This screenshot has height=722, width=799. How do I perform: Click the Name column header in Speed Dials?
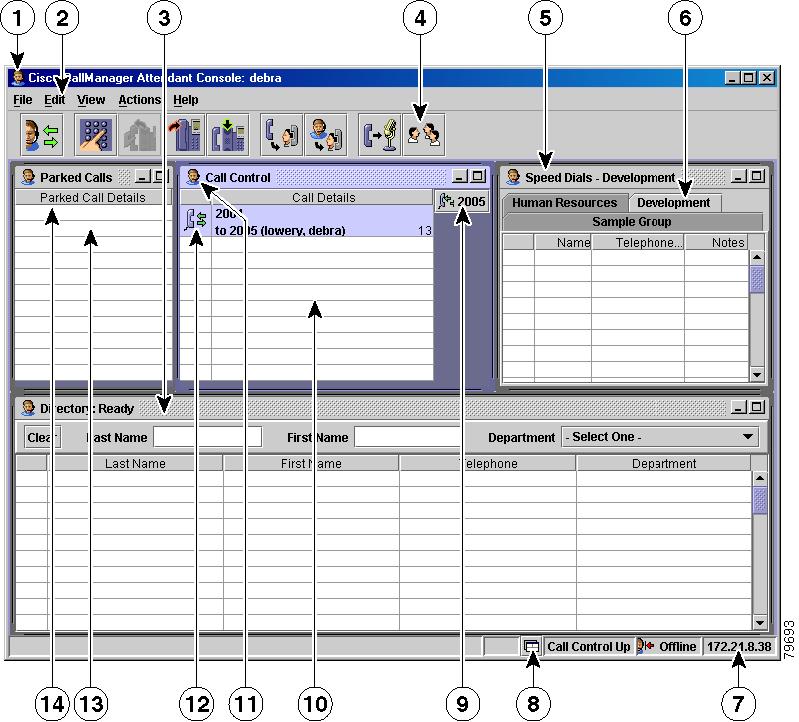point(563,243)
